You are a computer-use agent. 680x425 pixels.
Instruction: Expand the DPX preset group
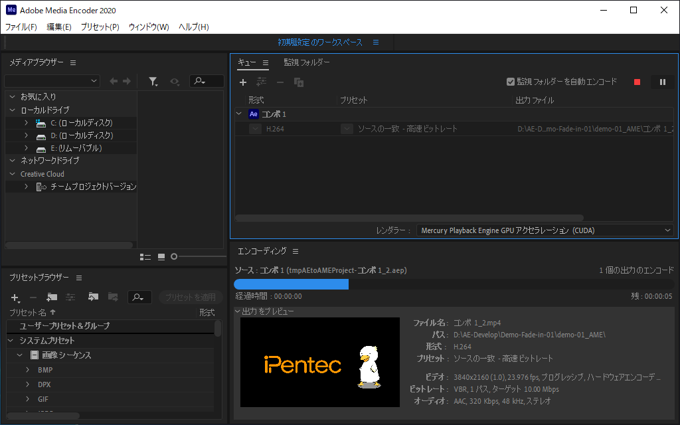(28, 385)
